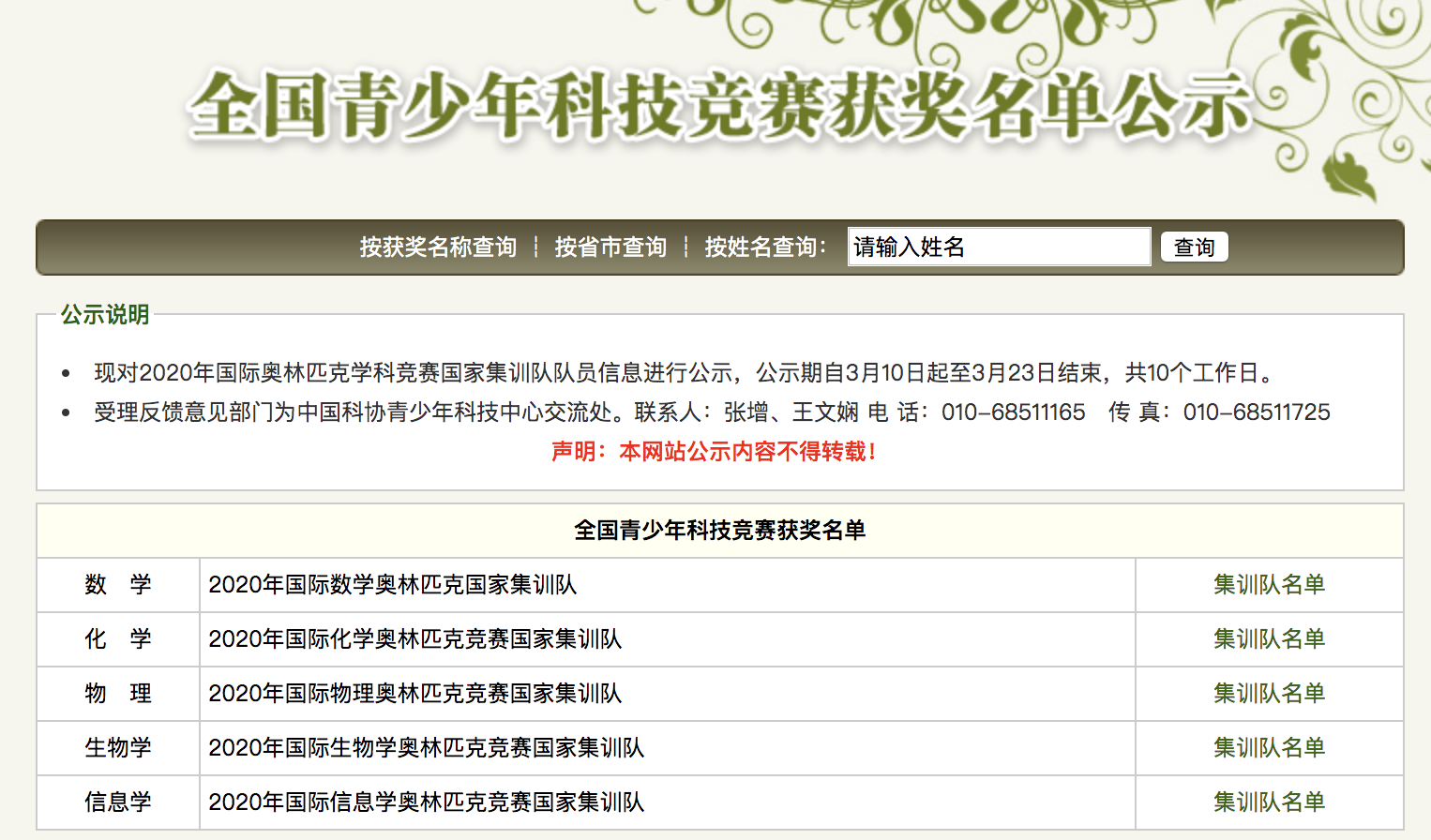
Task: Open the 按省市查询 navigation link
Action: [610, 247]
